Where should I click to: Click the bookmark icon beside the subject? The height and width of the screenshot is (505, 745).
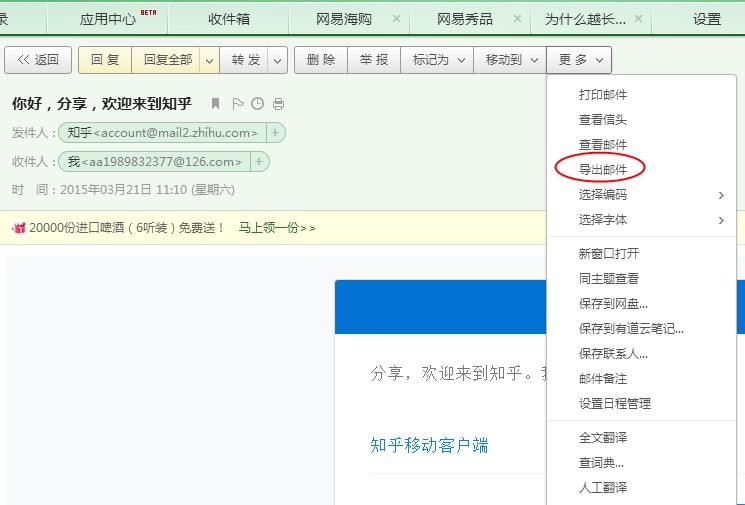215,104
